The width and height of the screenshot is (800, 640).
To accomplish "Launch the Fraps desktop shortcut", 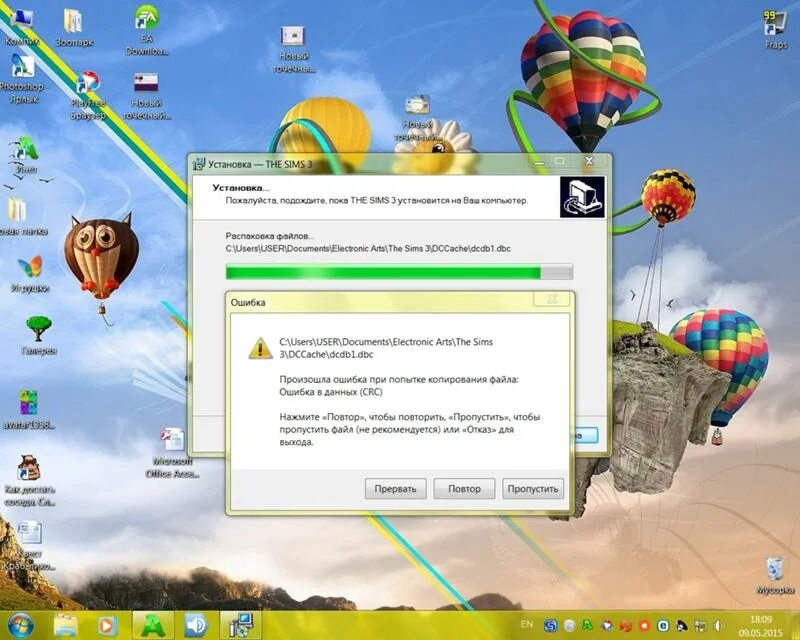I will point(776,30).
